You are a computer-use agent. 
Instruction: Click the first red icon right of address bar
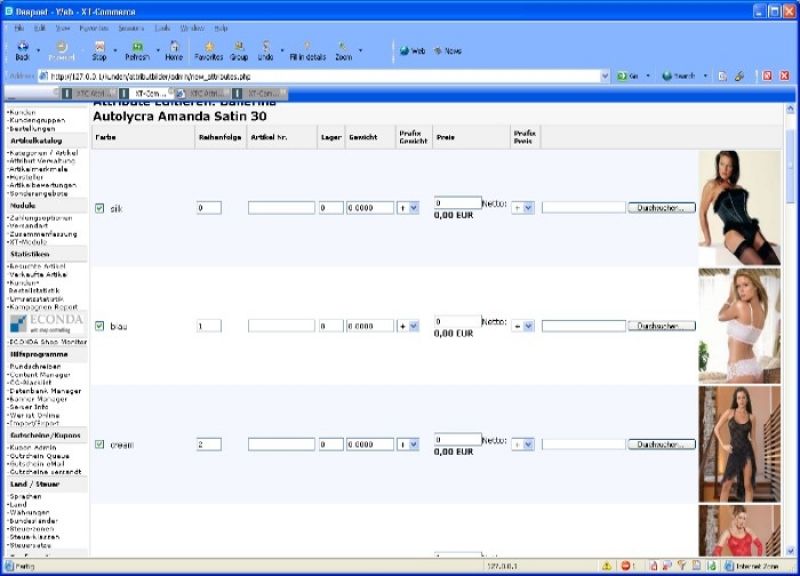(767, 76)
